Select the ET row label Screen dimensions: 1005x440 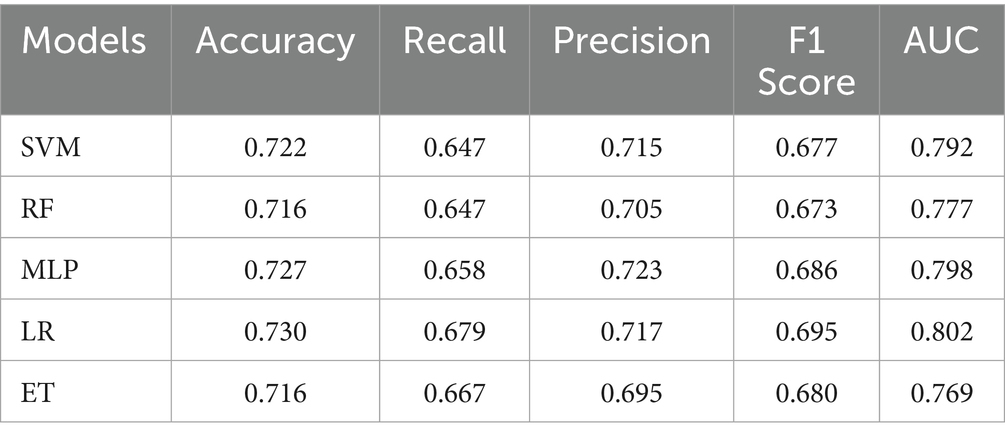click(37, 393)
